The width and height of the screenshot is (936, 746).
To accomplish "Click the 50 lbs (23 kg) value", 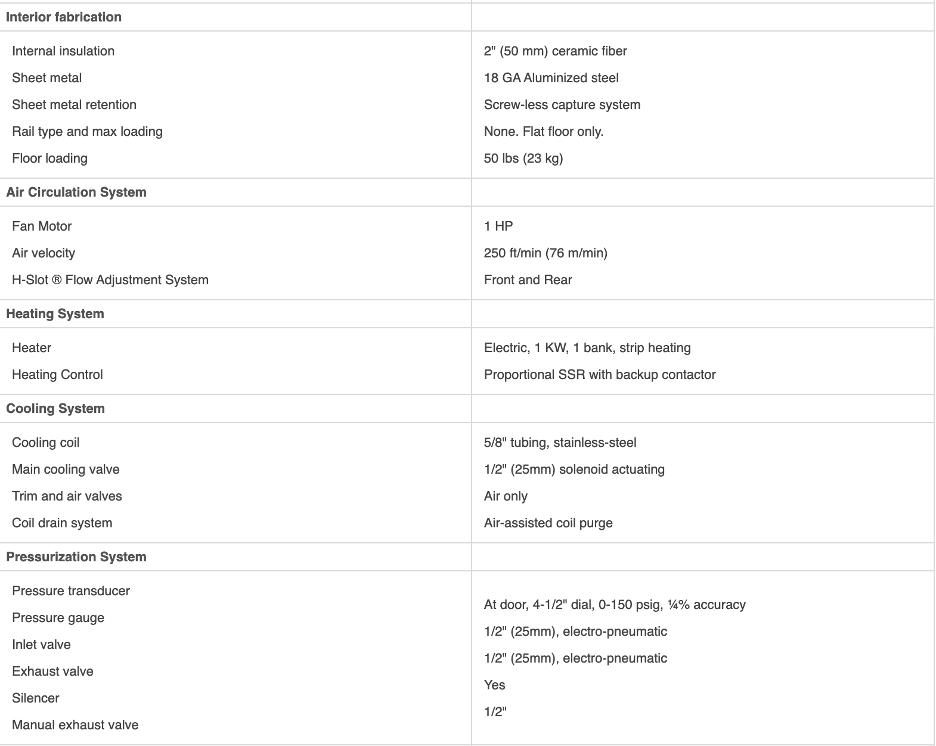I will (523, 159).
